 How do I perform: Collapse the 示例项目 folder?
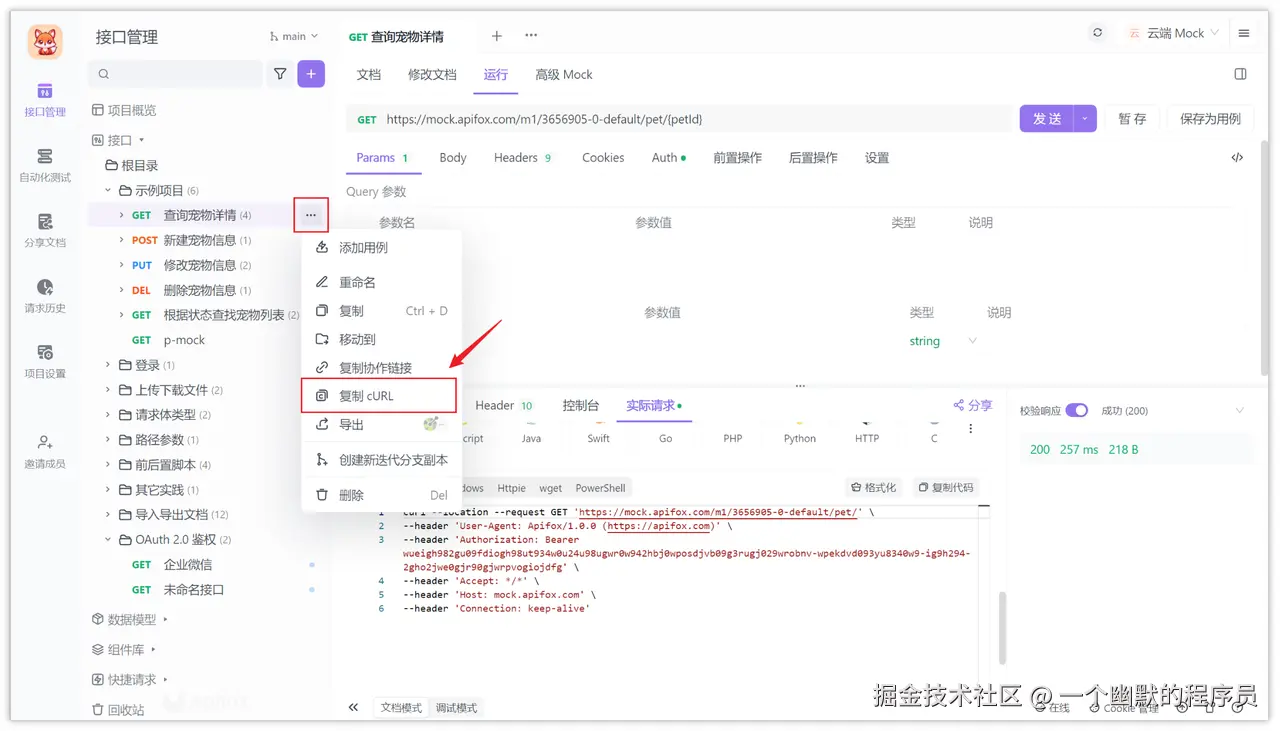[x=108, y=190]
